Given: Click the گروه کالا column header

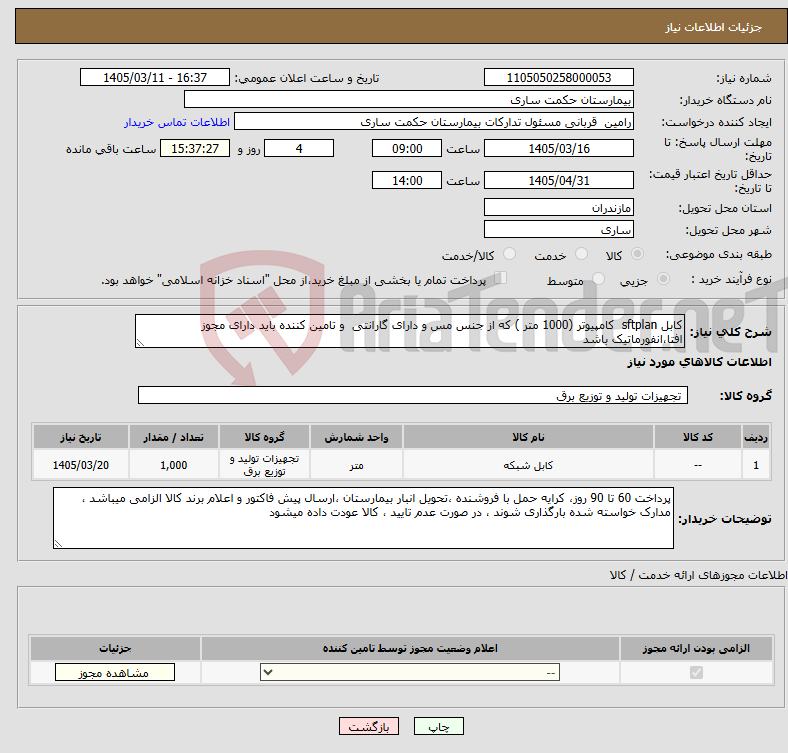Looking at the screenshot, I should [264, 437].
